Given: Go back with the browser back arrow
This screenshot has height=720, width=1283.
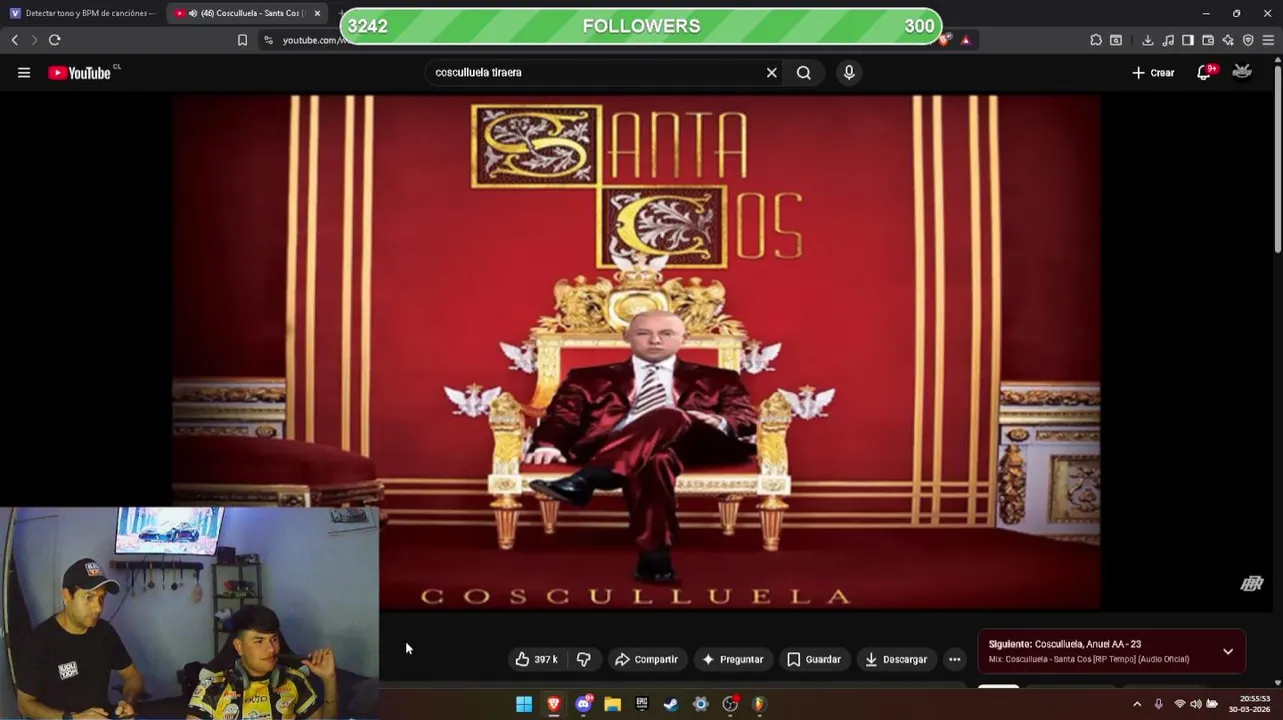Looking at the screenshot, I should [14, 40].
